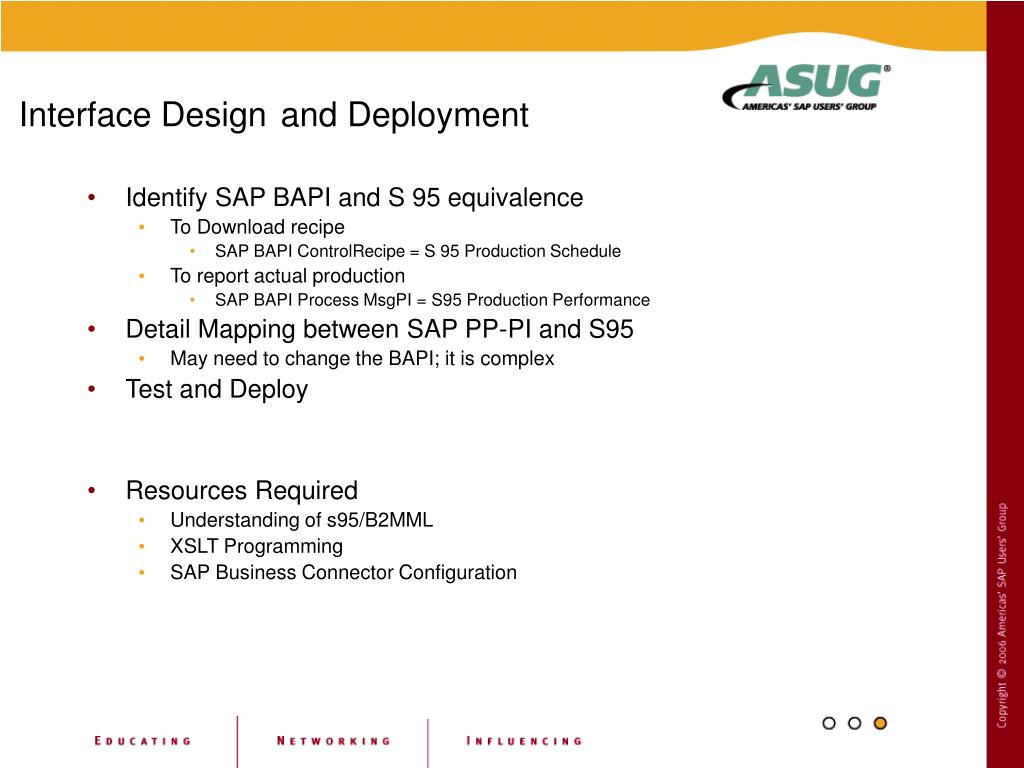Select the orange filled circle indicator
Viewport: 1024px width, 768px height.
click(x=880, y=723)
